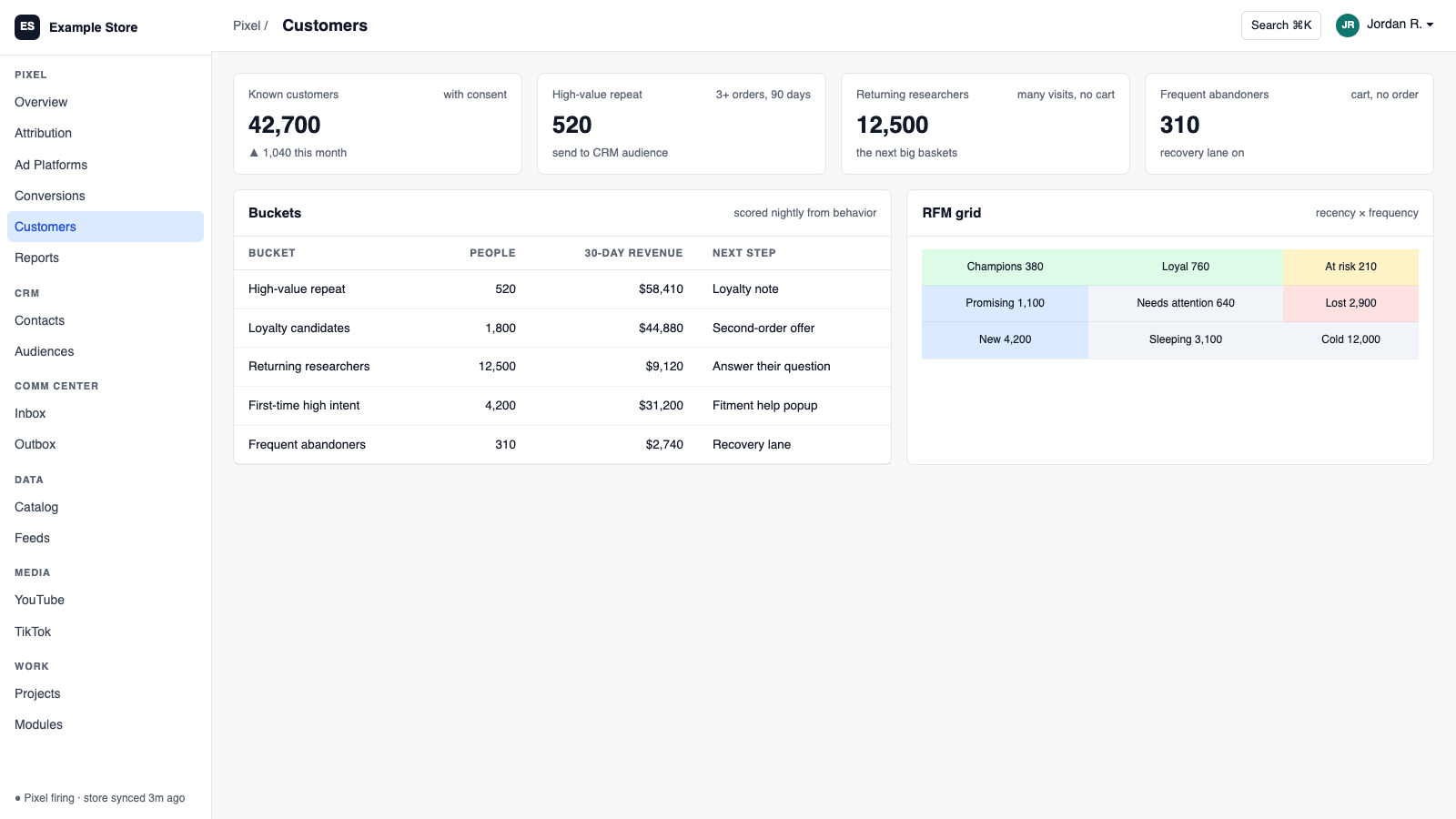Click the Pixel firing sync status text
The height and width of the screenshot is (819, 1456).
pyautogui.click(x=100, y=798)
